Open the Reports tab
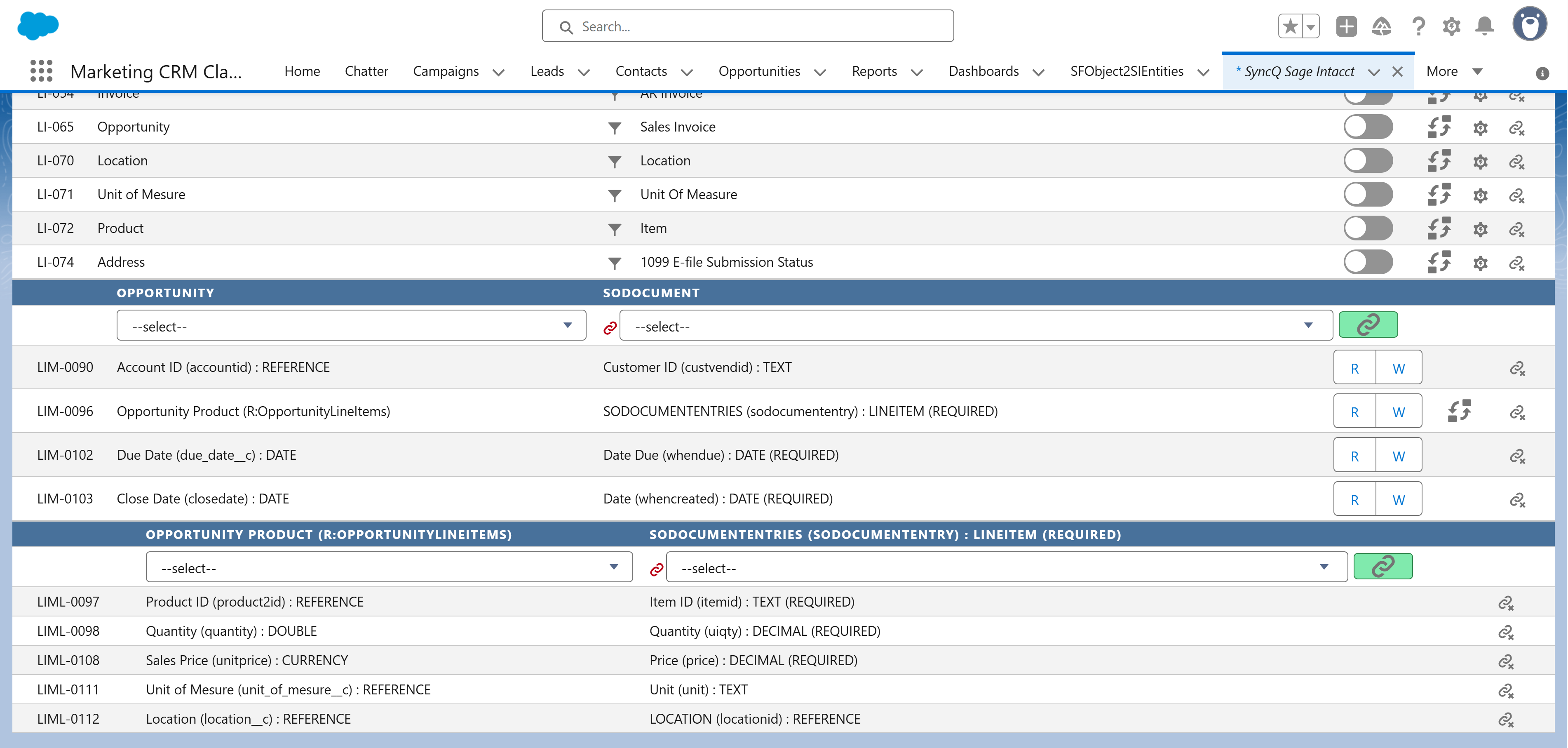1568x748 pixels. tap(874, 71)
